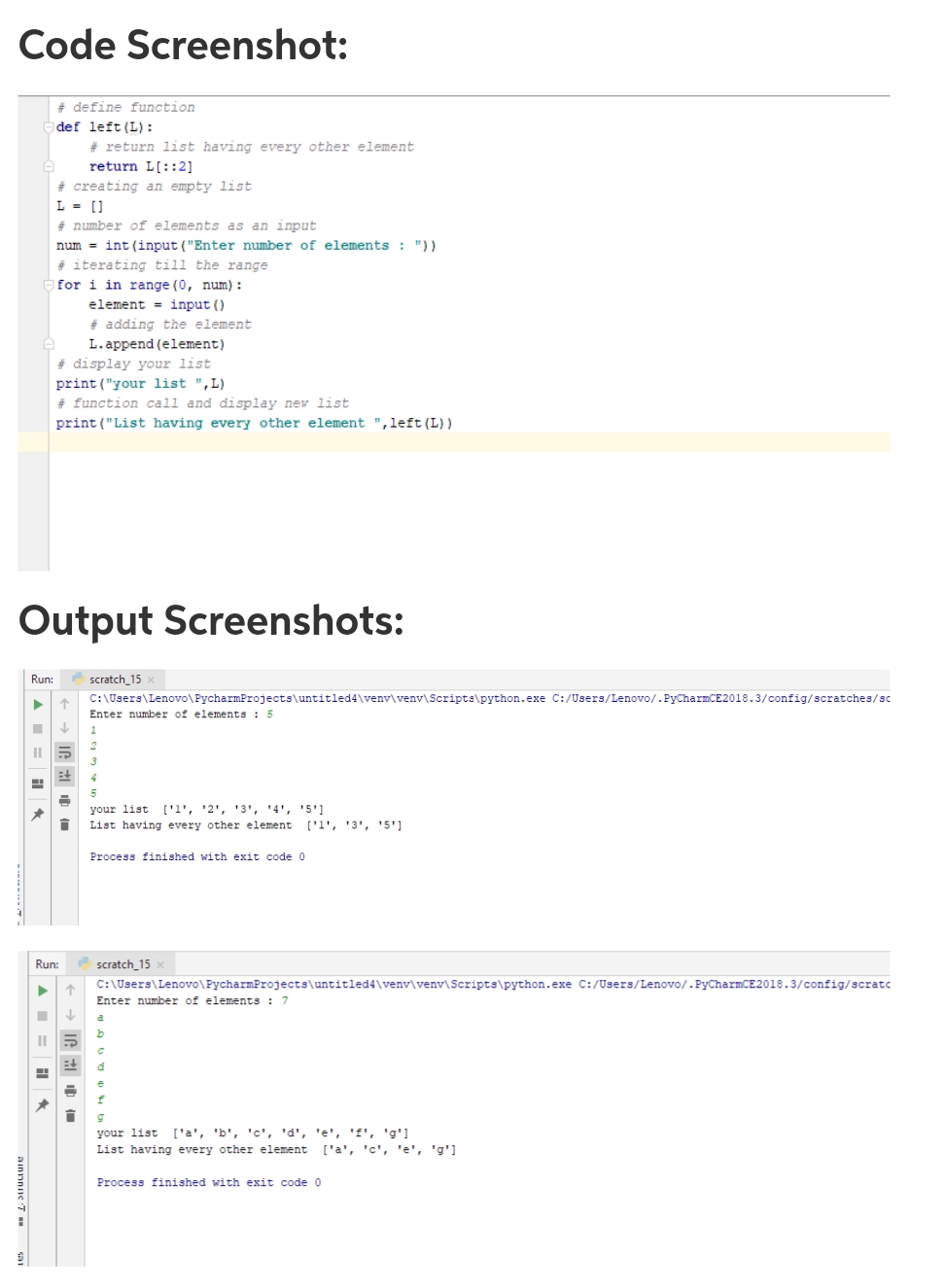Click fold end marker beside 'L.append(element)'
Viewport: 946px width, 1288px height.
click(x=49, y=344)
